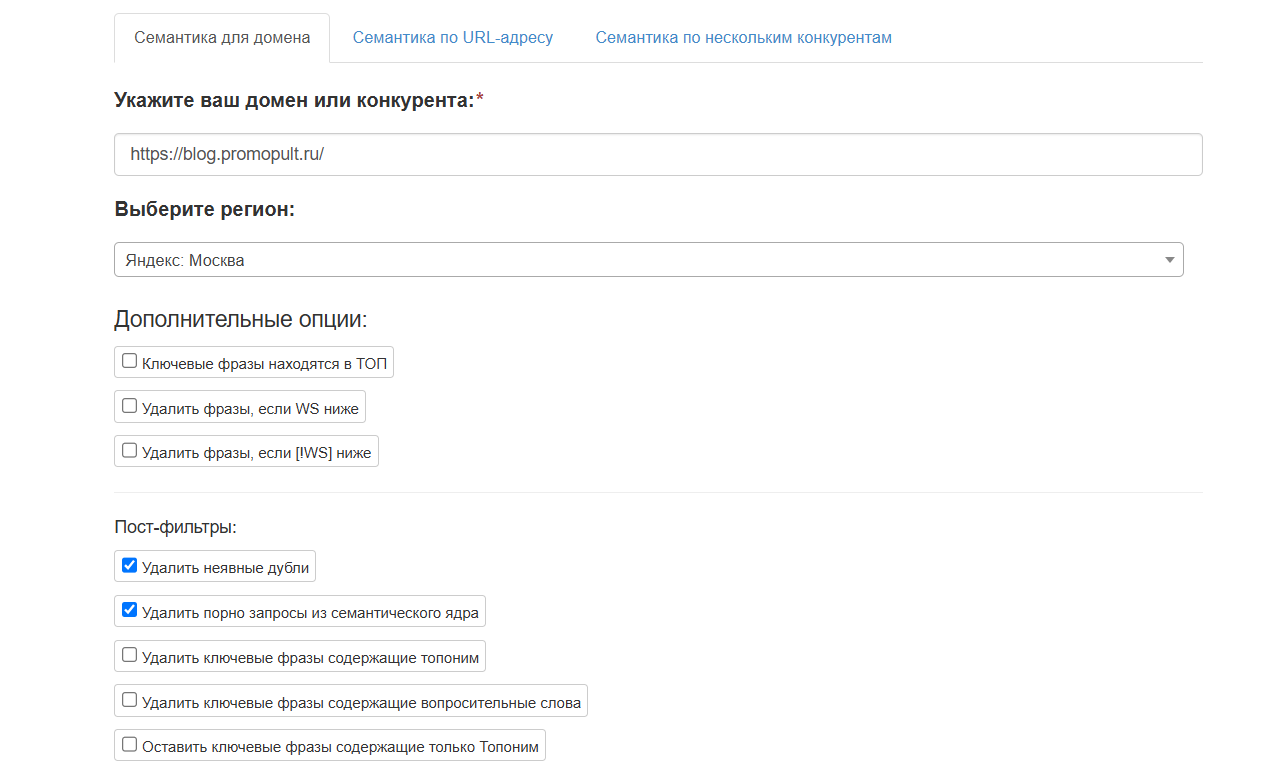Switch to the Семантика для домена tab
Screen dimensions: 1272x768
[222, 38]
